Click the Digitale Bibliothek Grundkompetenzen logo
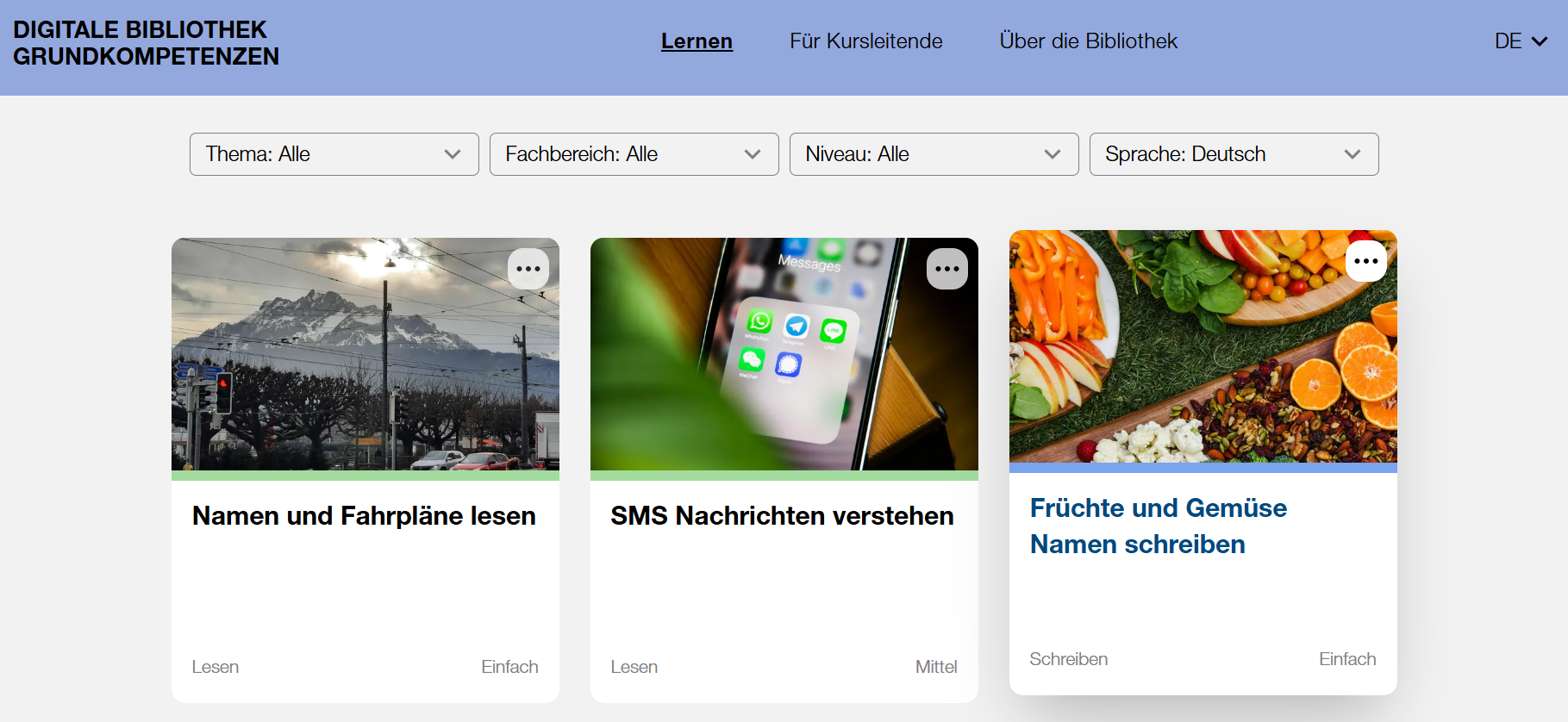This screenshot has width=1568, height=722. pos(146,43)
